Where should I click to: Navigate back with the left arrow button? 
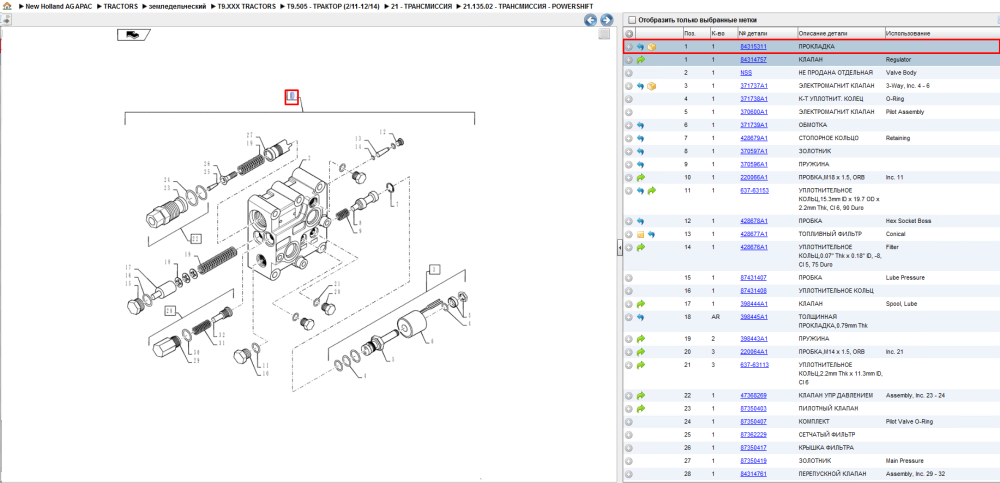coord(591,20)
